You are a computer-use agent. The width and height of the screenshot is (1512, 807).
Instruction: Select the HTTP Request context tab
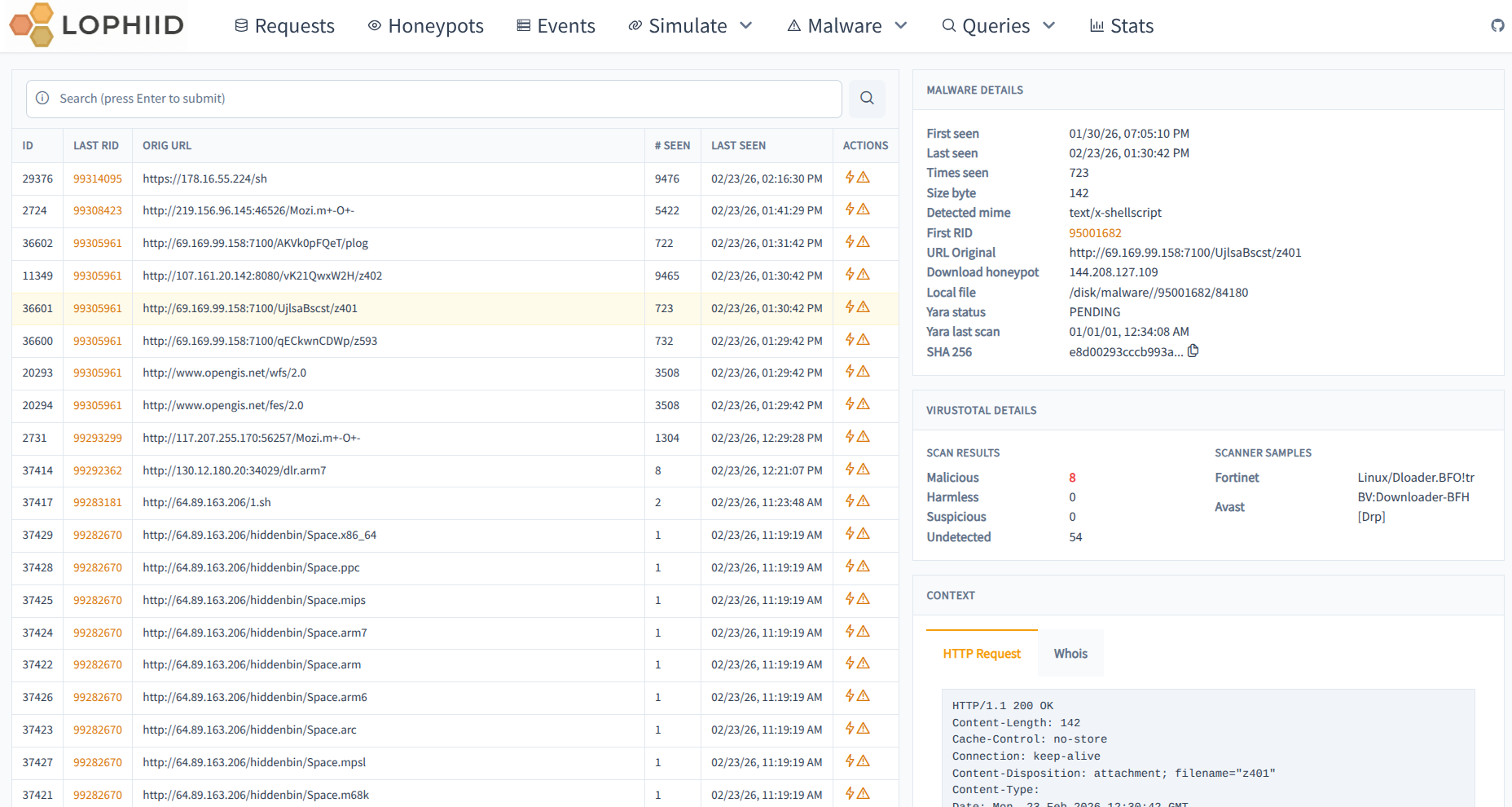tap(982, 654)
